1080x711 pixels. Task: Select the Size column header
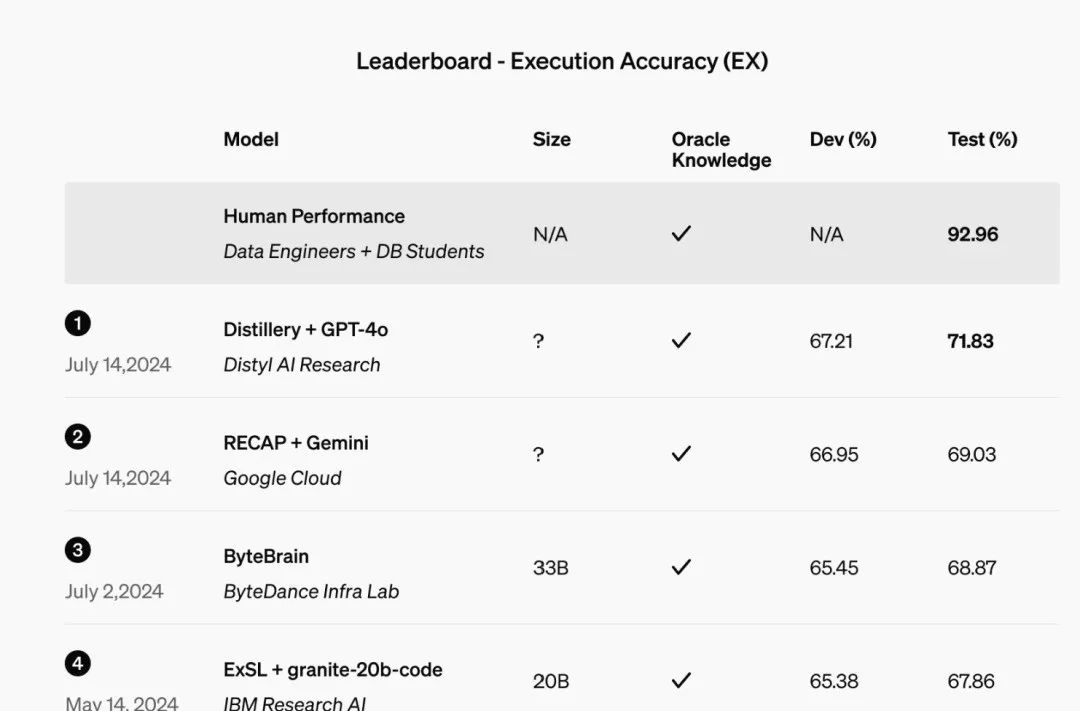(551, 139)
